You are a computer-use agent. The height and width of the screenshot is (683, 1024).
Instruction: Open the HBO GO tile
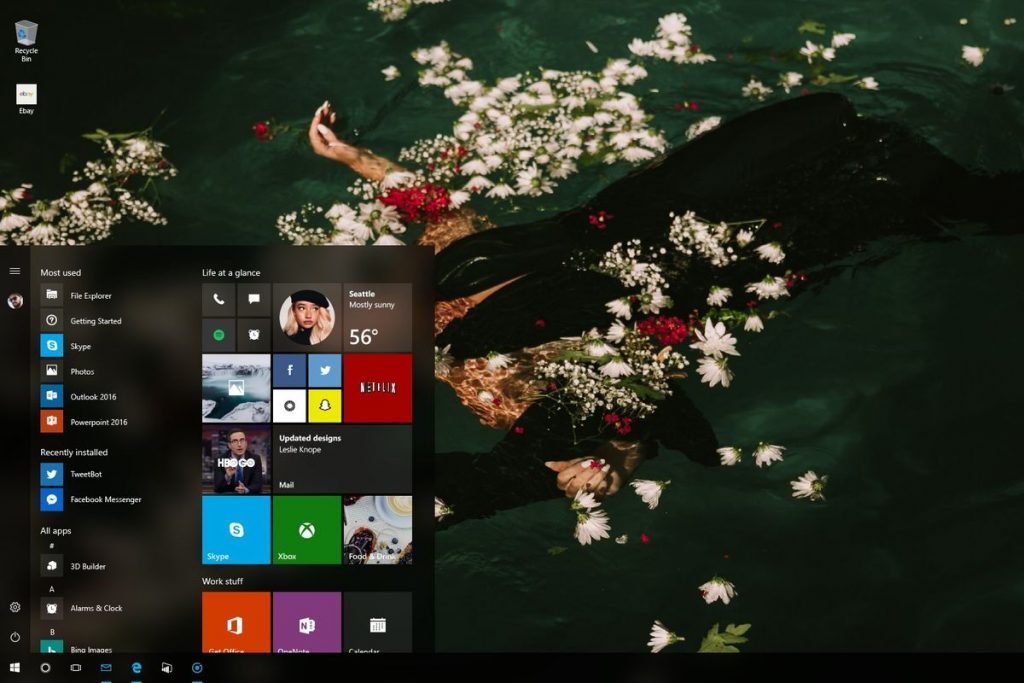point(236,459)
